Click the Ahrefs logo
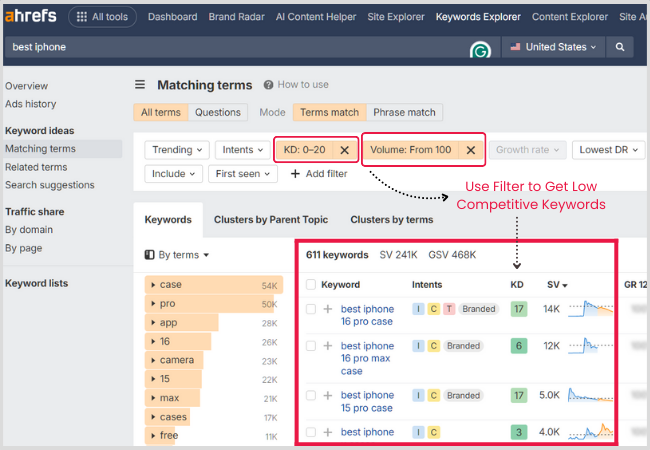This screenshot has height=450, width=650. [x=31, y=16]
